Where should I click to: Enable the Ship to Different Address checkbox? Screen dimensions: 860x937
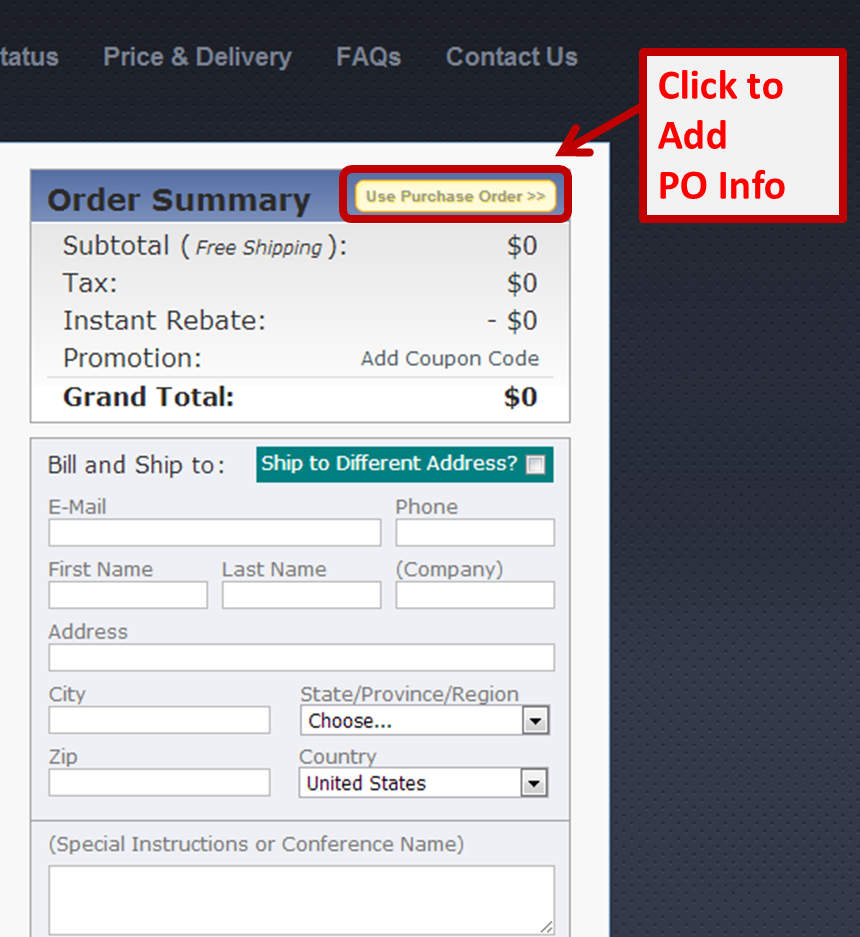pos(535,464)
